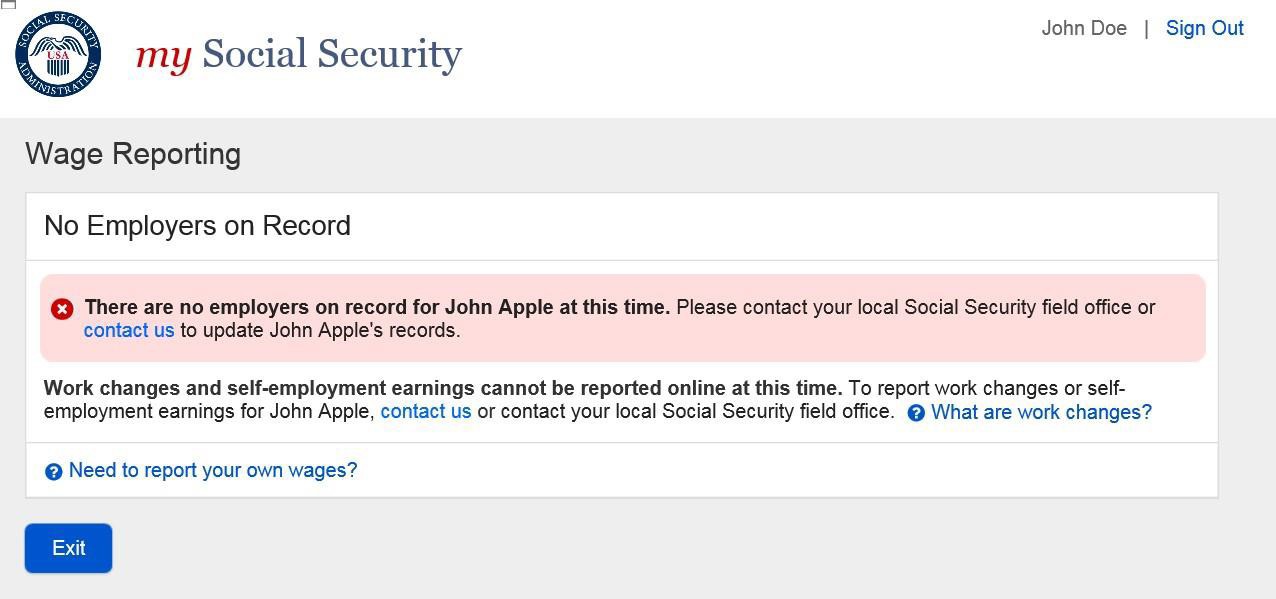The width and height of the screenshot is (1276, 599).
Task: Click the 'Wage Reporting' page heading
Action: coord(133,154)
